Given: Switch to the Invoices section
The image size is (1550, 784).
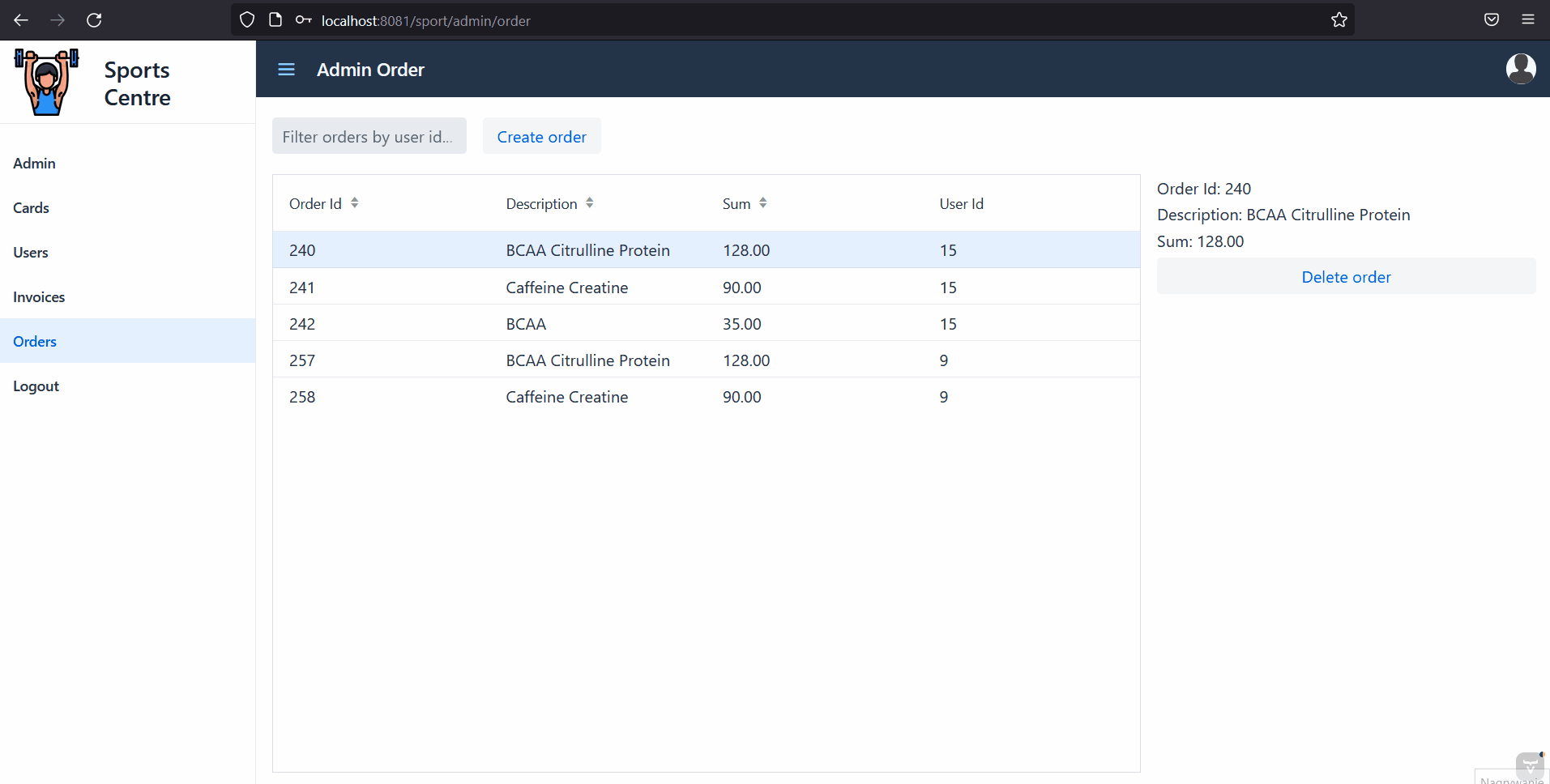Looking at the screenshot, I should click(x=38, y=296).
